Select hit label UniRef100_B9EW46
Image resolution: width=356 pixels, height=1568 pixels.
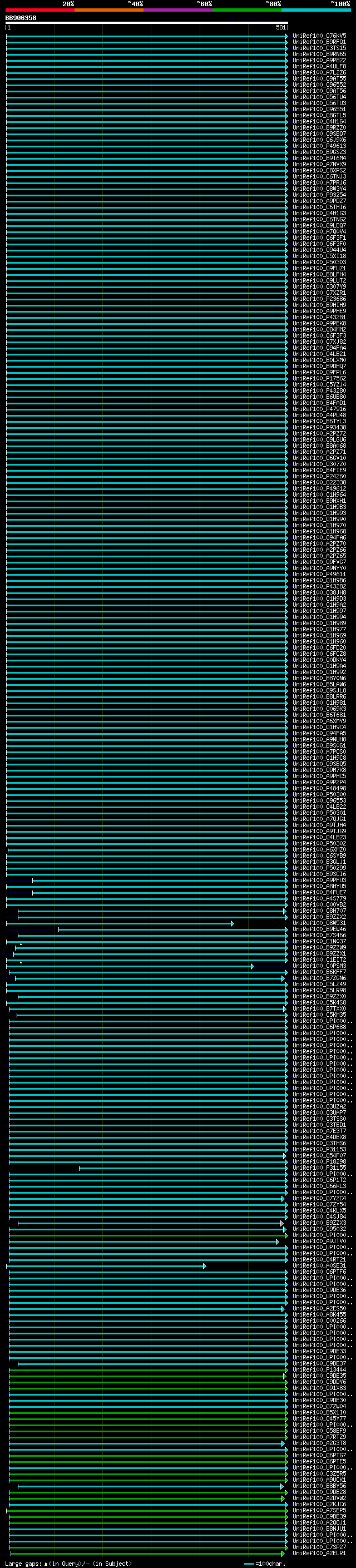tap(319, 929)
